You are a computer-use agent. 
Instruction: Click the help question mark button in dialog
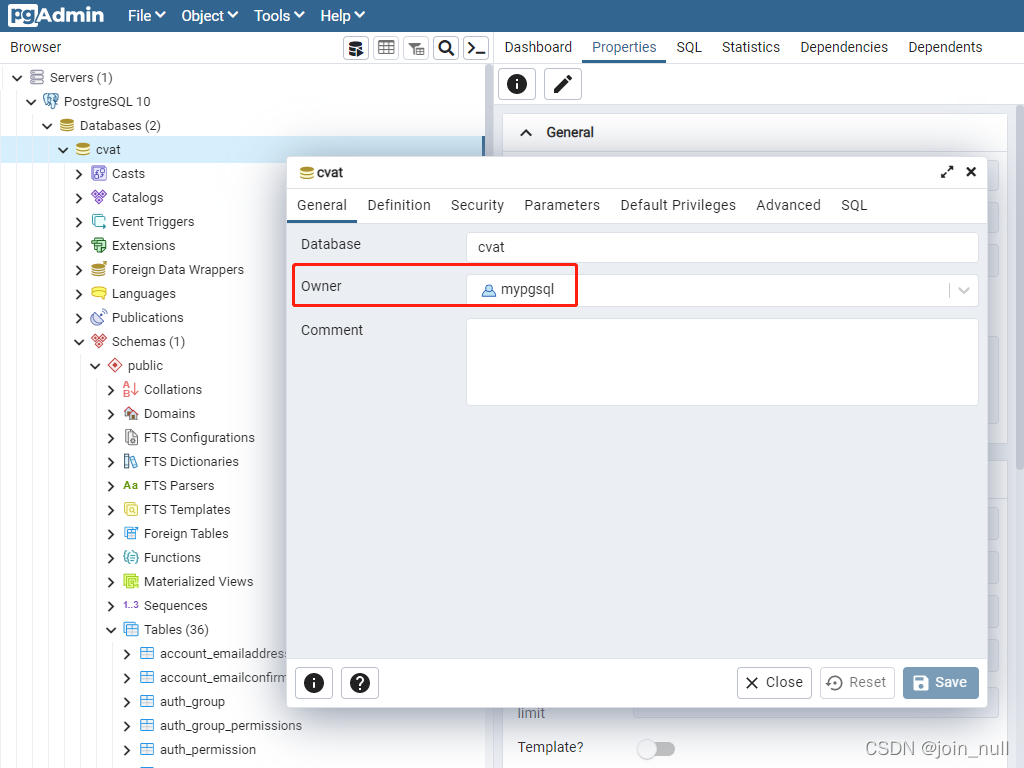coord(360,683)
